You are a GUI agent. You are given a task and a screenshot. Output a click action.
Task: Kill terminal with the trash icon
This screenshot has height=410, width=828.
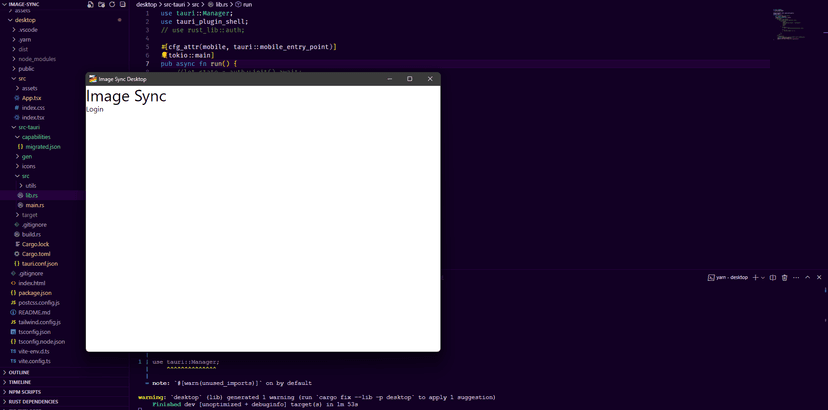click(x=784, y=277)
